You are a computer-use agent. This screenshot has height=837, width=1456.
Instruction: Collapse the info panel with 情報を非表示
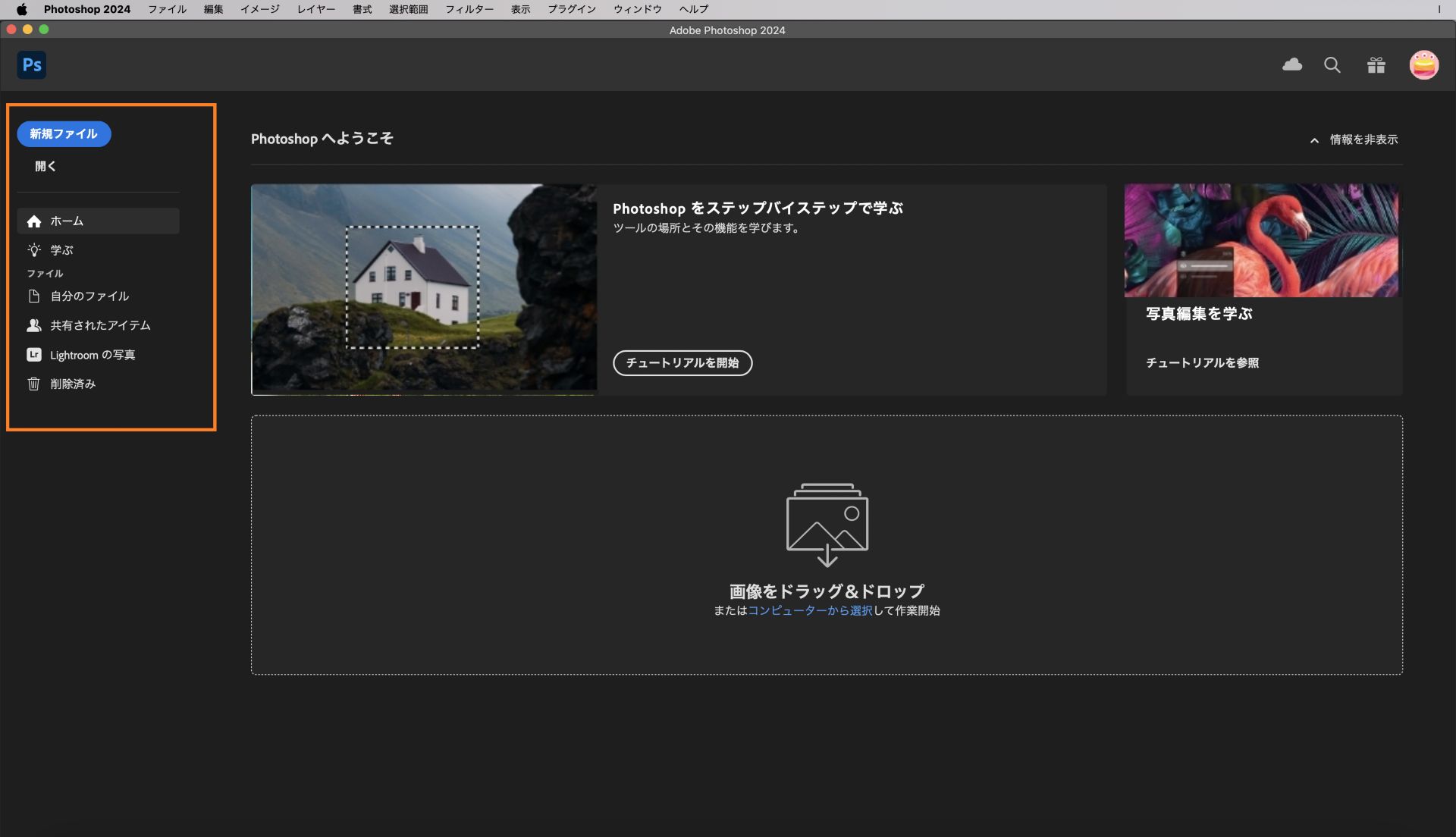pos(1363,139)
